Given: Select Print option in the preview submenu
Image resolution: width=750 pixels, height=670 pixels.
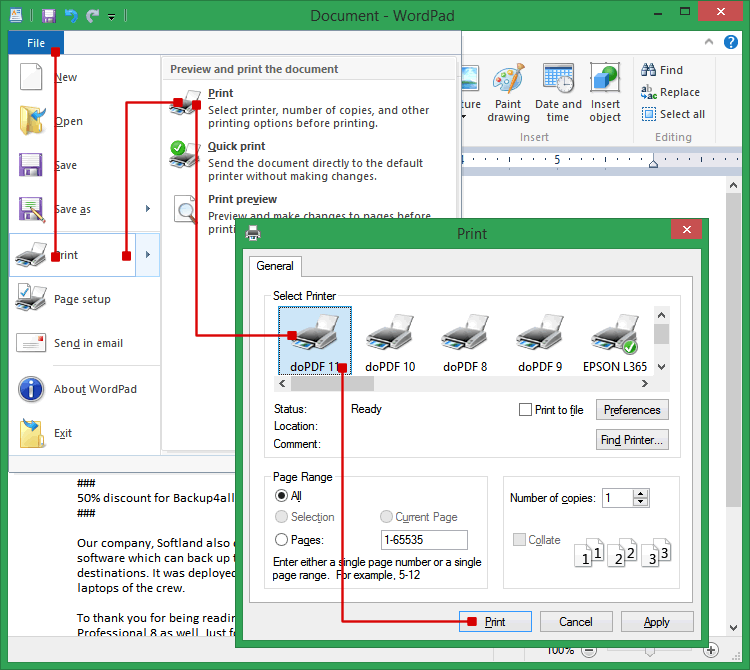Looking at the screenshot, I should coord(309,108).
